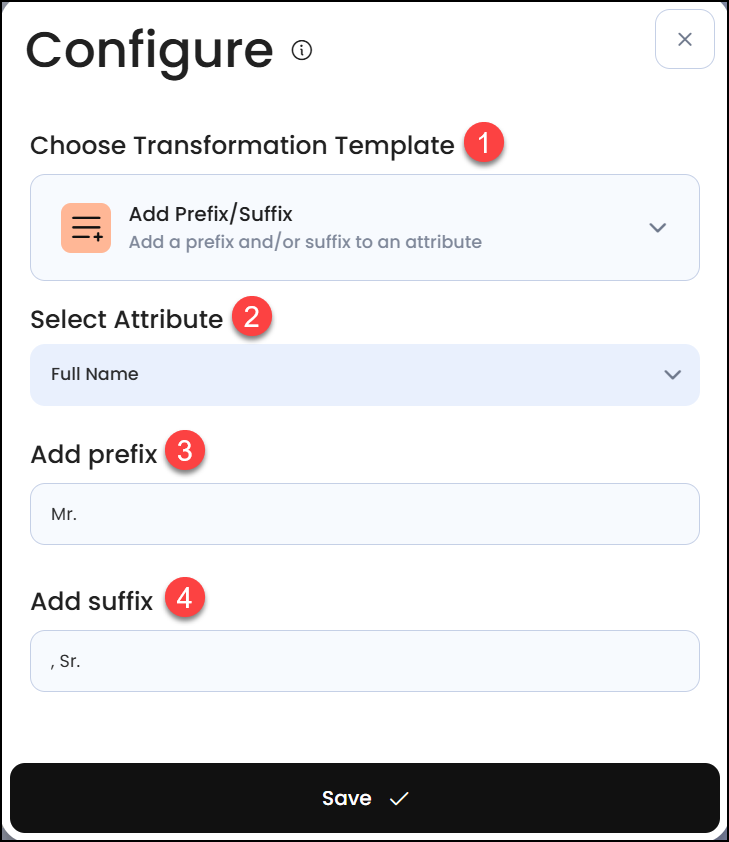Click red badge 1 next to template heading

(486, 143)
